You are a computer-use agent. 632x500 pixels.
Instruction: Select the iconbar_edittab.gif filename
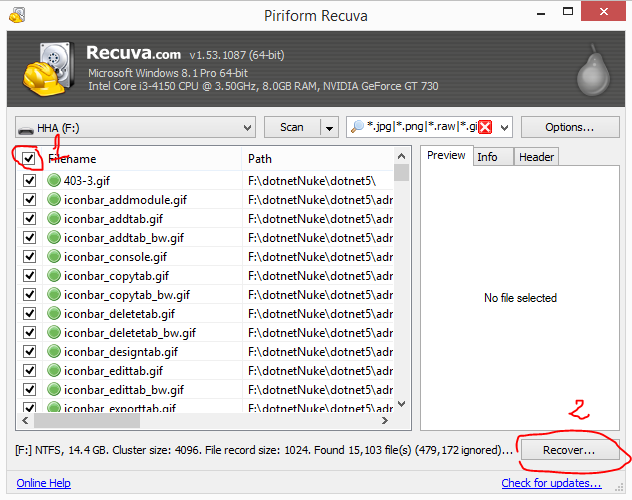pos(113,371)
